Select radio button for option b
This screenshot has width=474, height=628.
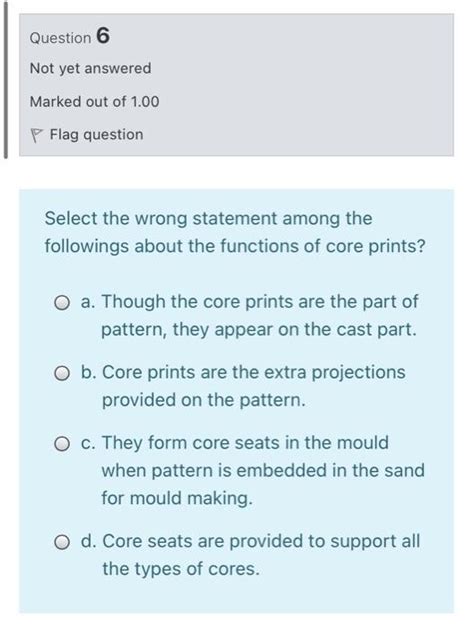(62, 374)
